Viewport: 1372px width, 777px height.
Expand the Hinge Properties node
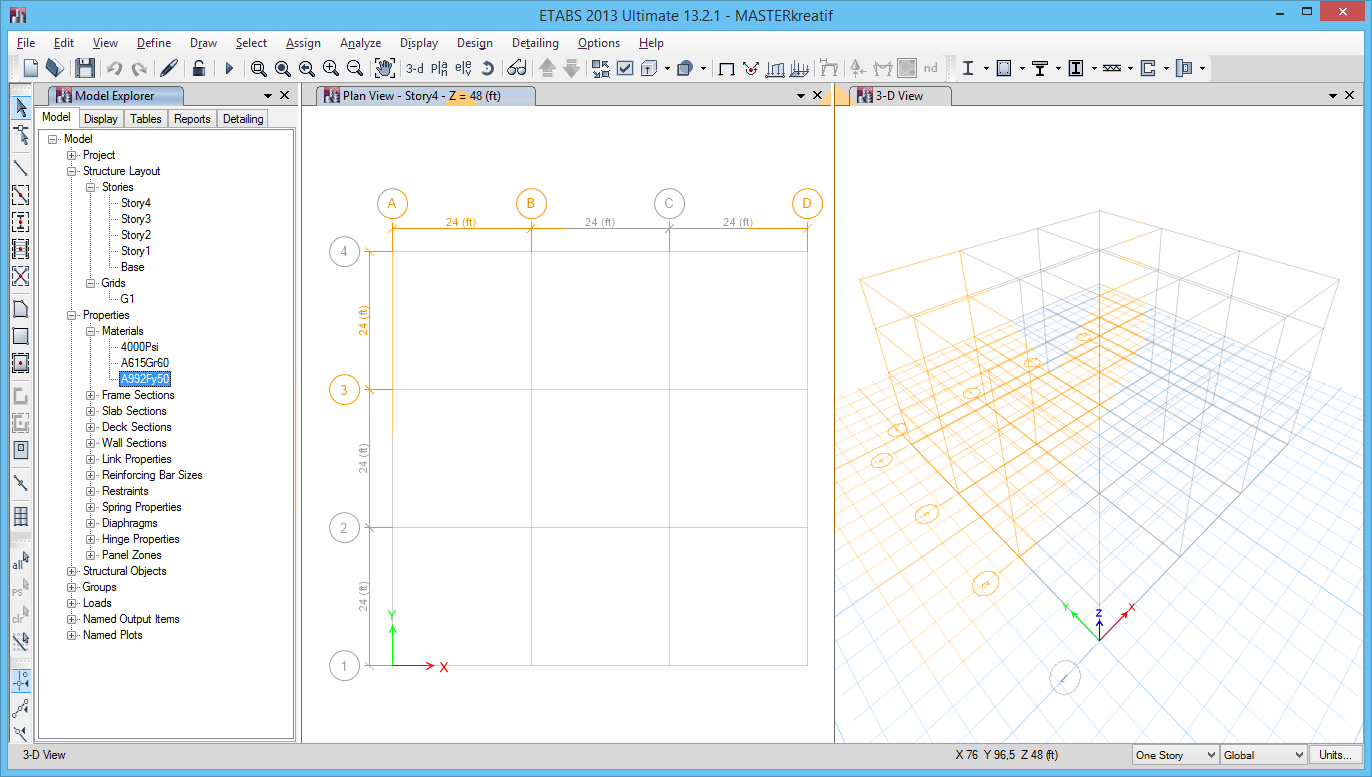91,539
